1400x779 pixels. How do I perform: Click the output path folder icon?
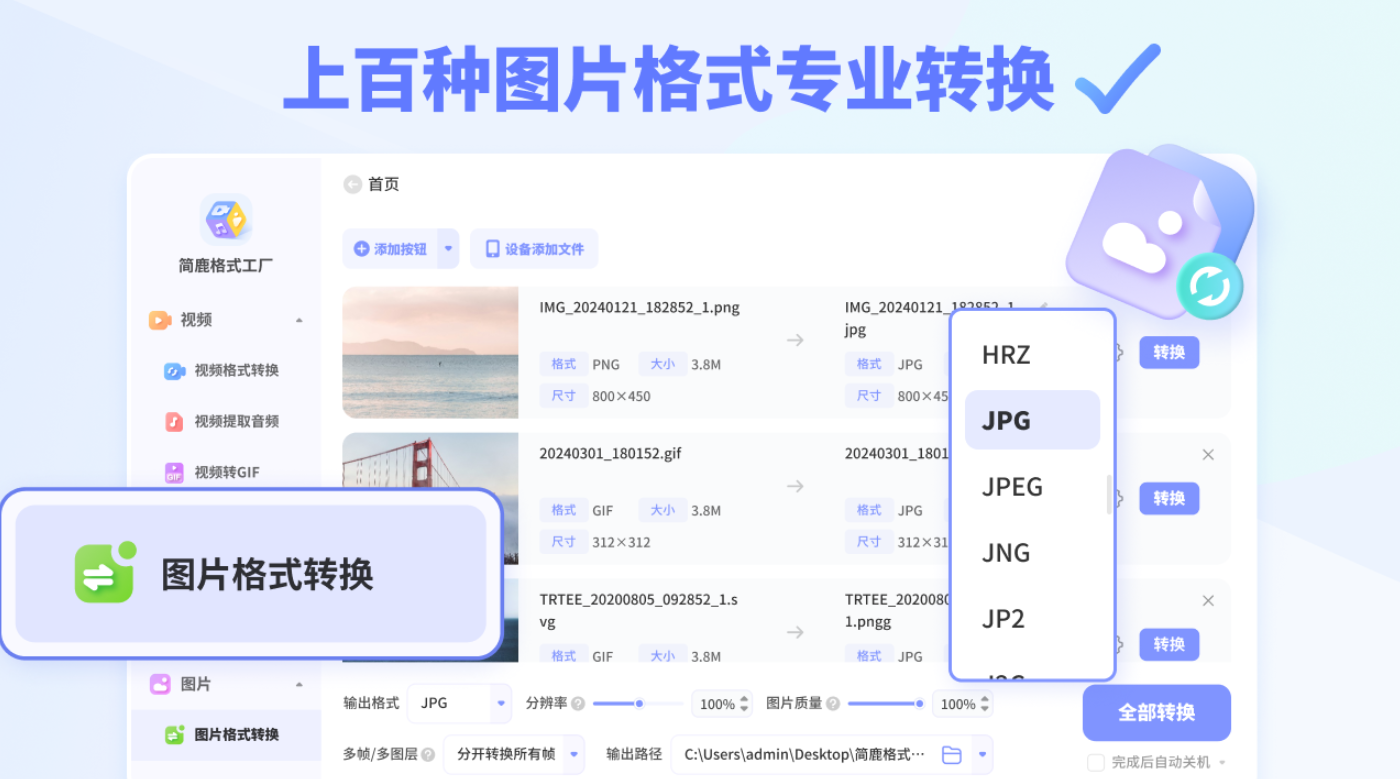click(952, 755)
